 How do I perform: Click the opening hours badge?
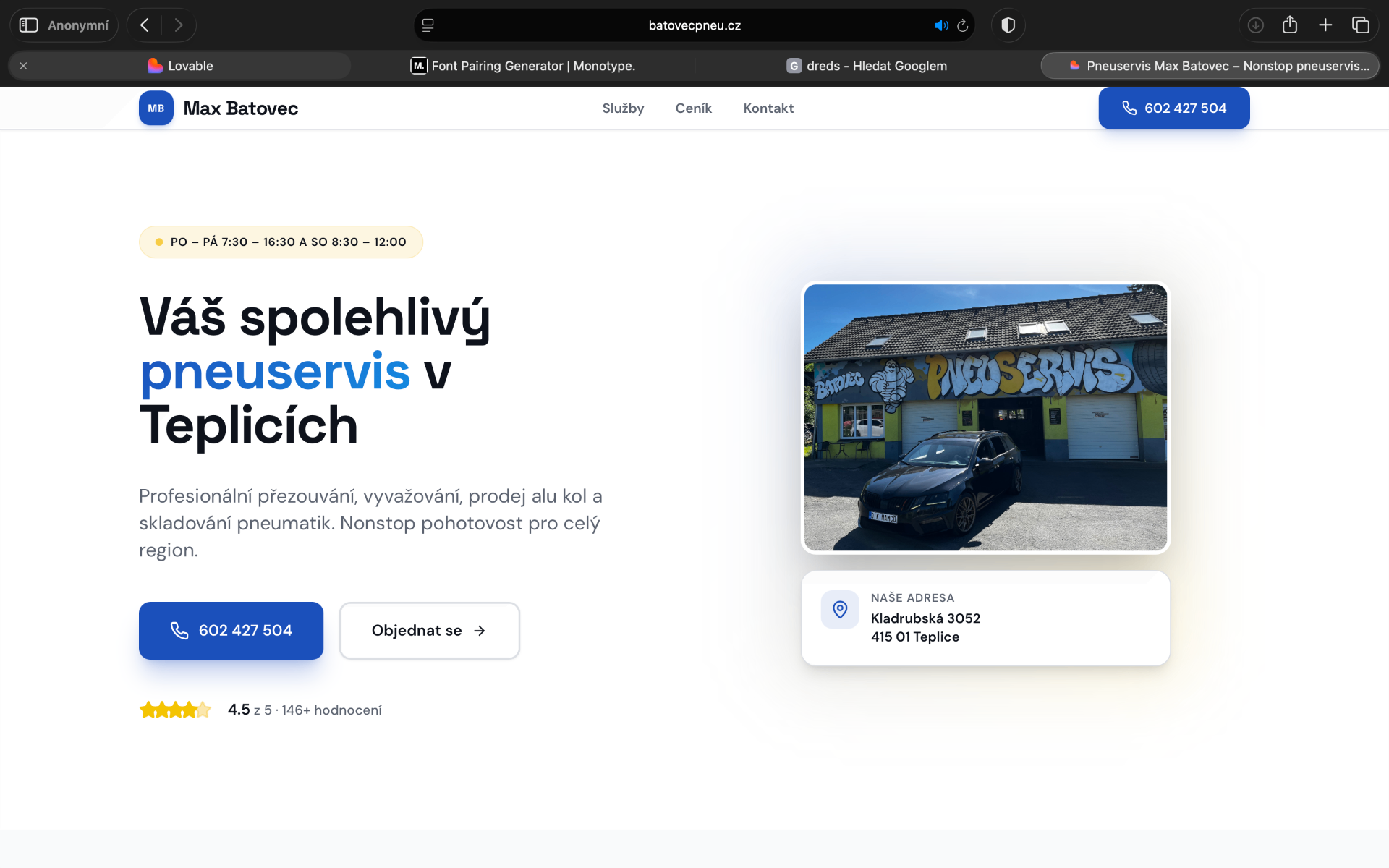pyautogui.click(x=281, y=242)
